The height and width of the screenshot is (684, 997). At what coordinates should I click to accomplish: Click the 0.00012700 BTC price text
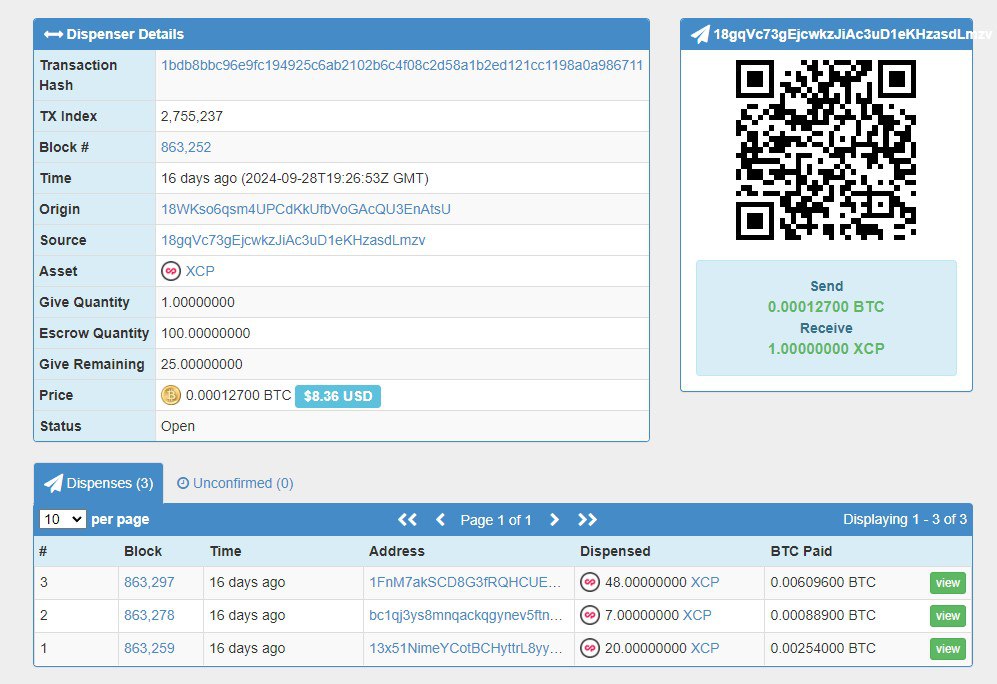point(238,395)
